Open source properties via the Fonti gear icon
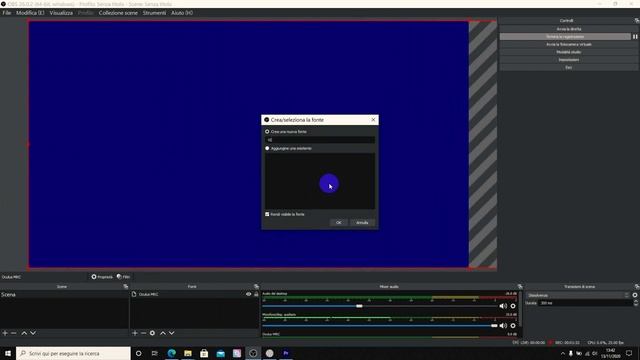640x360 pixels. (x=152, y=333)
